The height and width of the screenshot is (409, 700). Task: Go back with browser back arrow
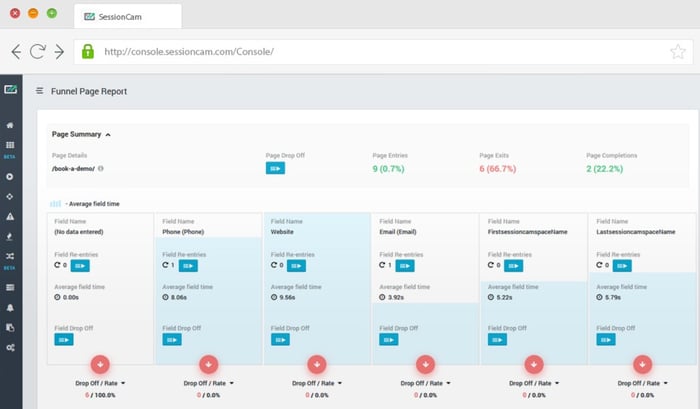pyautogui.click(x=16, y=51)
